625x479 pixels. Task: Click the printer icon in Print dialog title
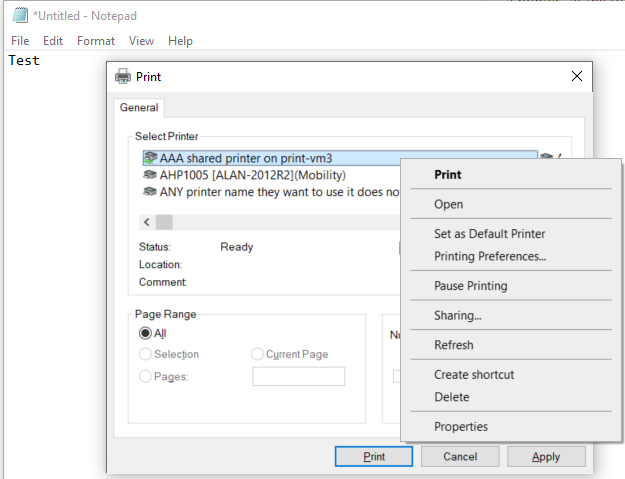point(123,76)
